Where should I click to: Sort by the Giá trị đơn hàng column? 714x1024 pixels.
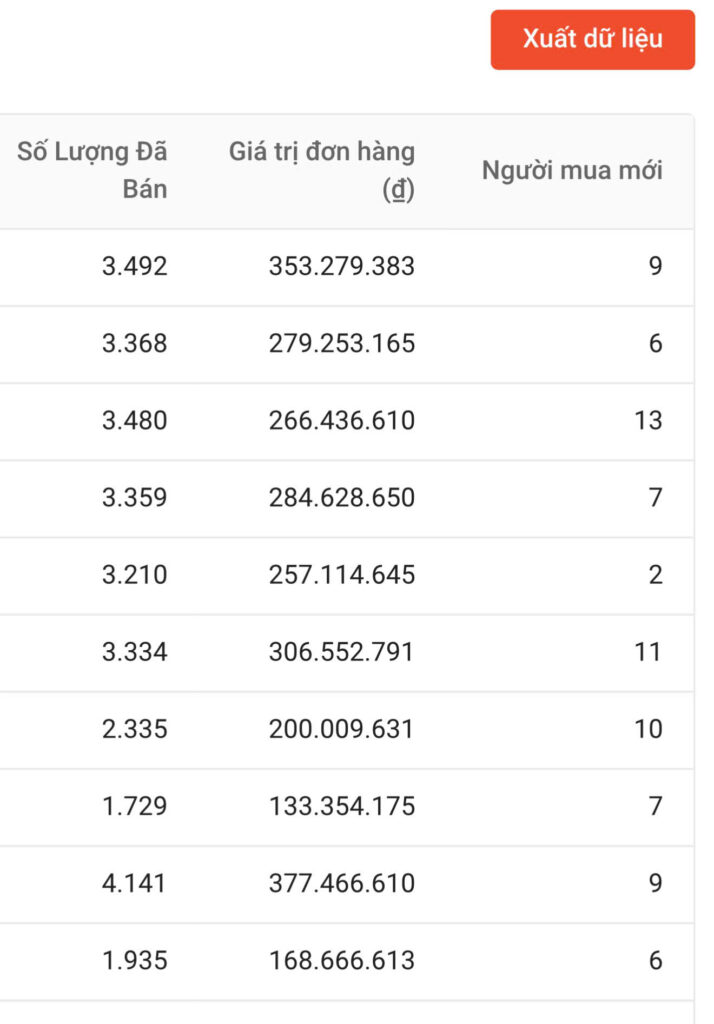tap(322, 152)
